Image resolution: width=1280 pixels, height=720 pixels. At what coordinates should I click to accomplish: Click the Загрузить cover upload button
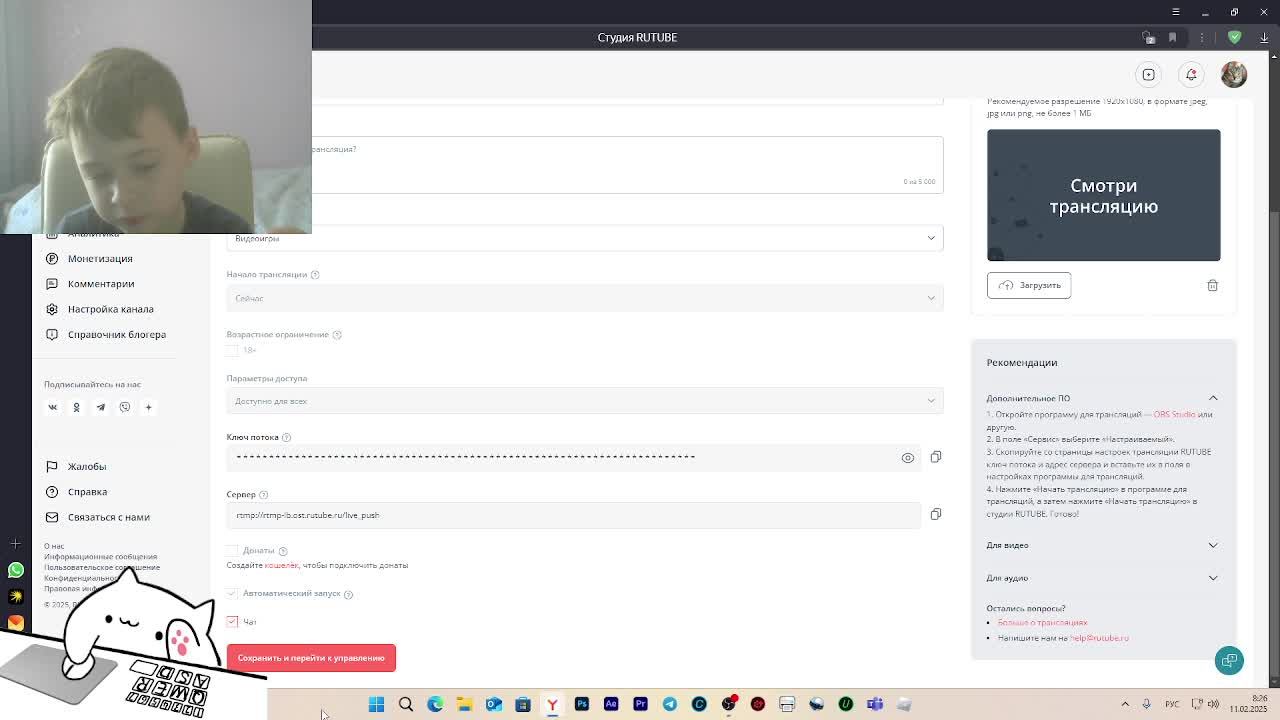click(1029, 285)
